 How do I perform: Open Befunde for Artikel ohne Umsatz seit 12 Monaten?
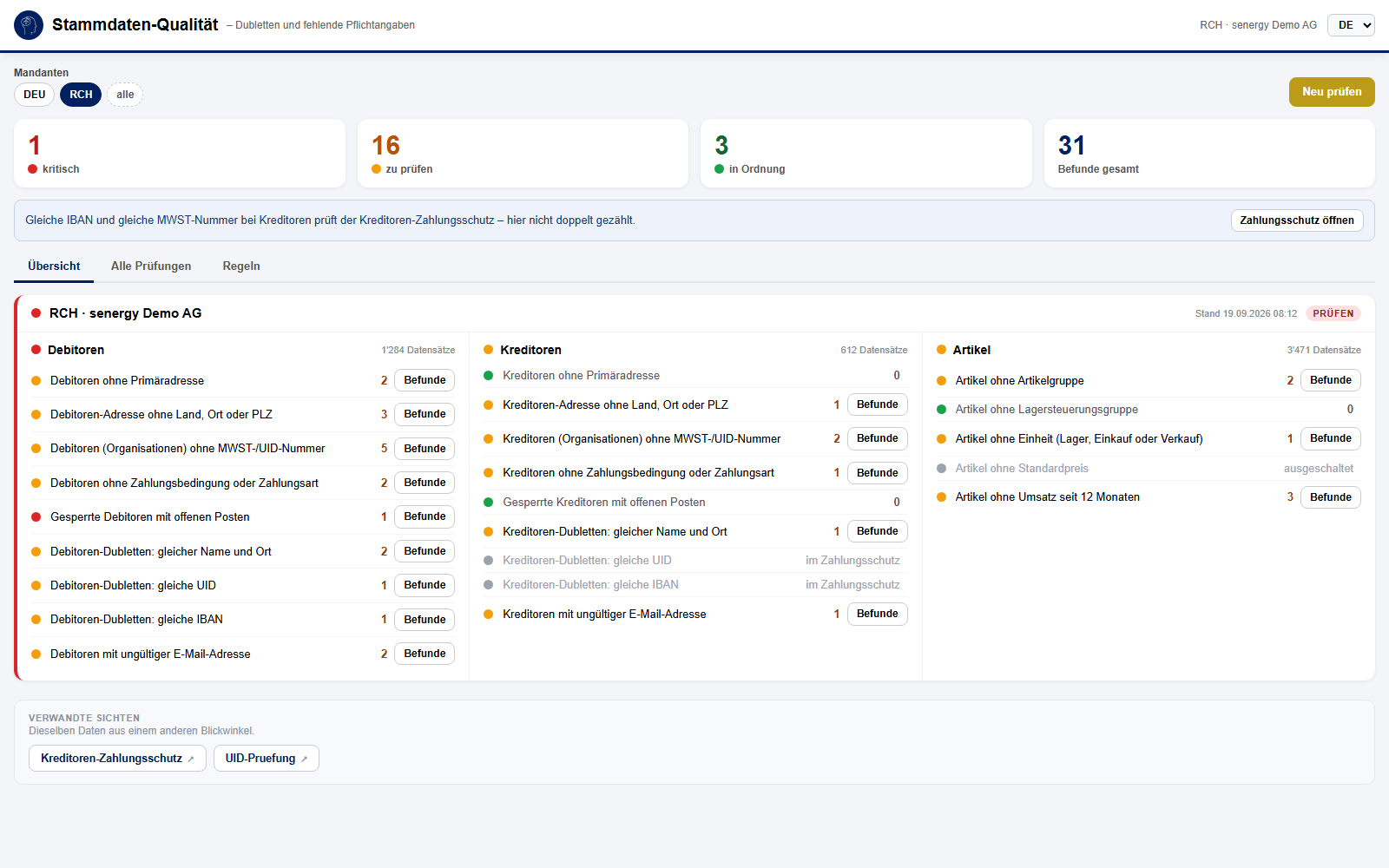click(x=1331, y=497)
